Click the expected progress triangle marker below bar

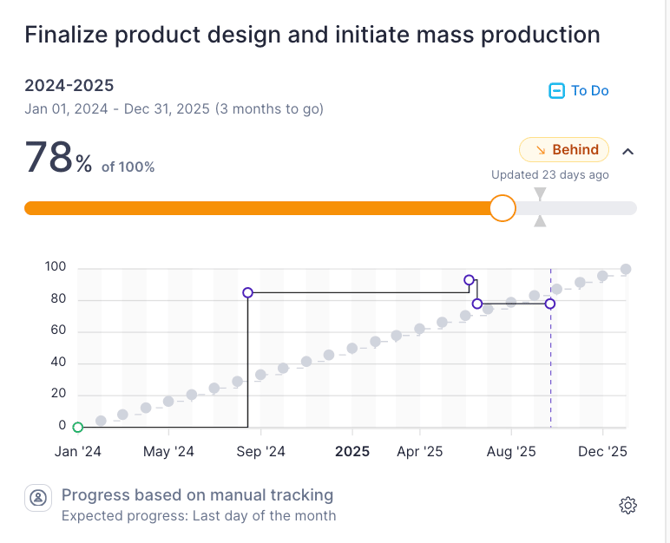click(540, 221)
